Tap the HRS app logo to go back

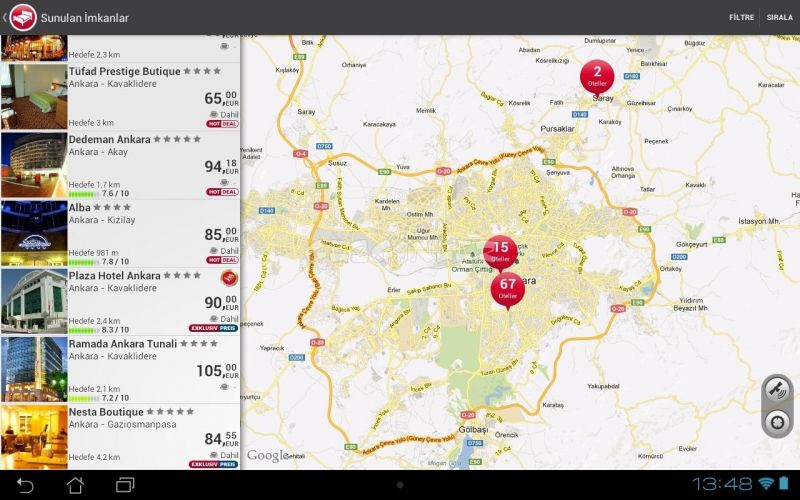(x=22, y=17)
